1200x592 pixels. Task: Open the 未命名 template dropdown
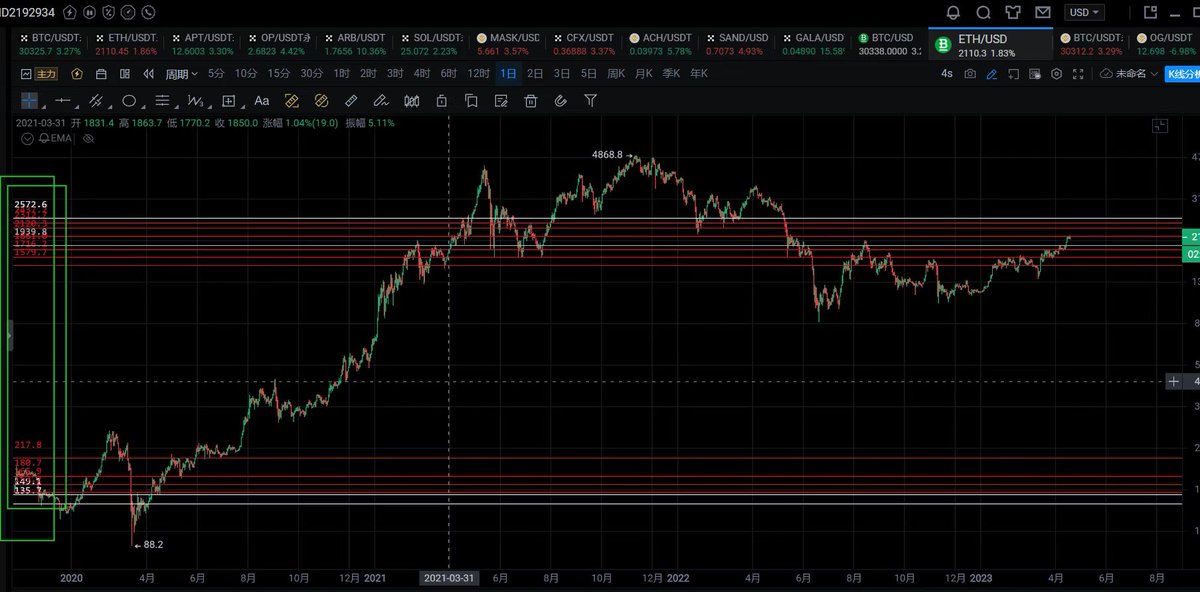click(x=1130, y=74)
